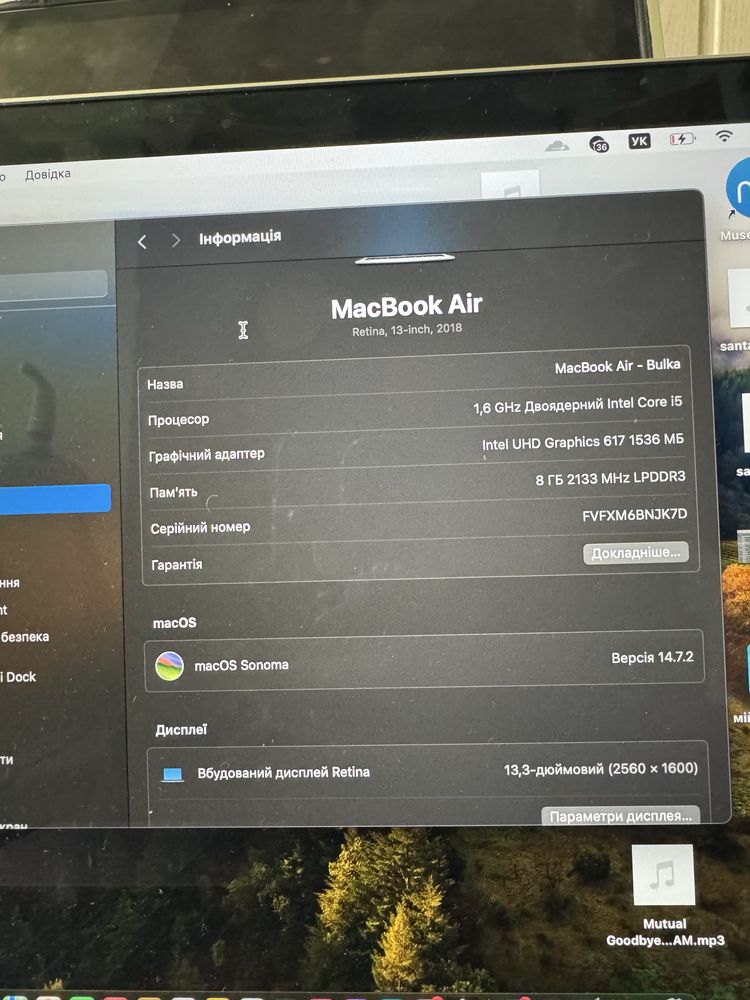The width and height of the screenshot is (750, 1000).
Task: Check the battery charging status icon
Action: tap(682, 138)
